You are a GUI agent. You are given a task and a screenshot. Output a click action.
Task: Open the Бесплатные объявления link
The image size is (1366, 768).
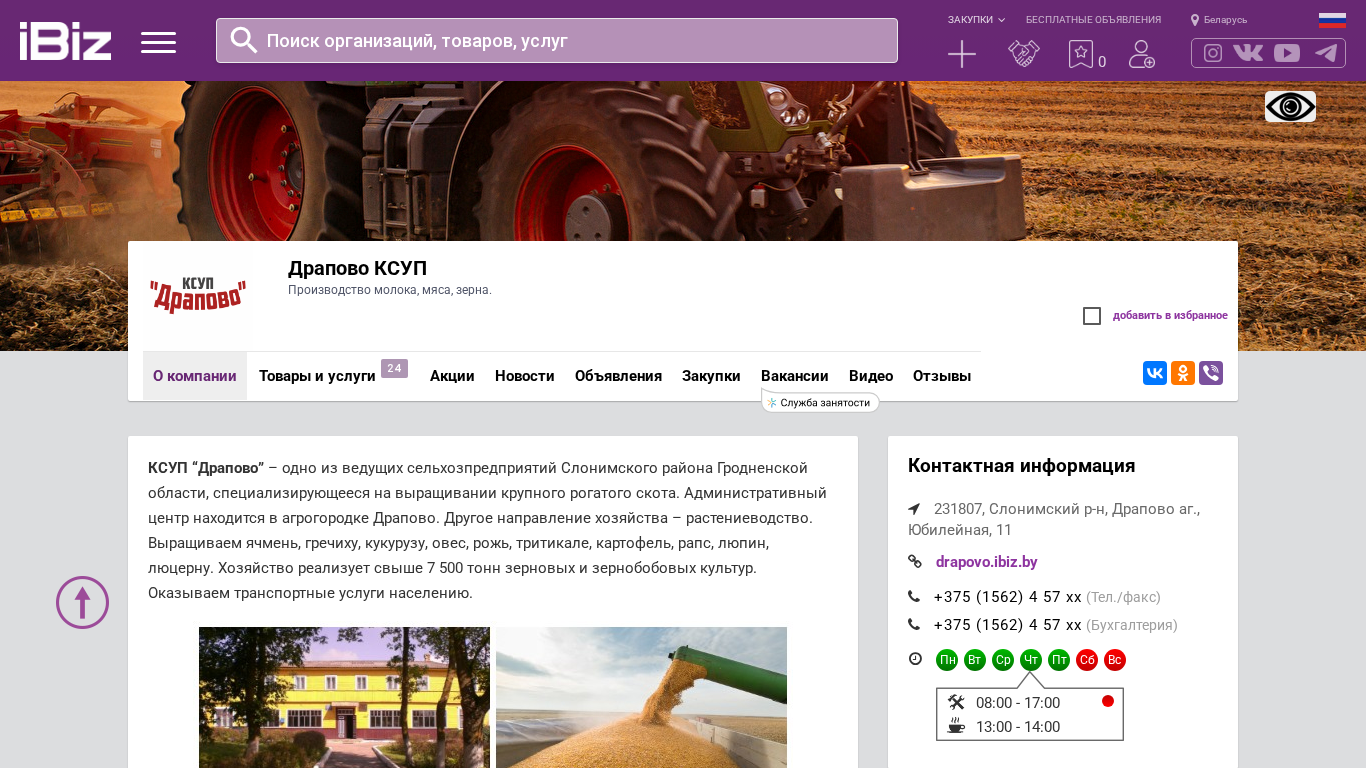1093,20
